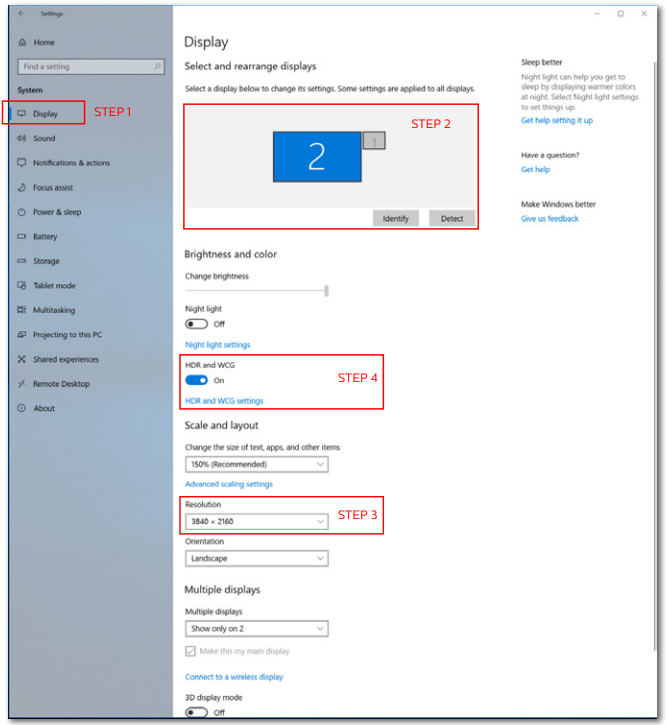Toggle the 3D display mode switch
The image size is (667, 725).
(x=196, y=713)
